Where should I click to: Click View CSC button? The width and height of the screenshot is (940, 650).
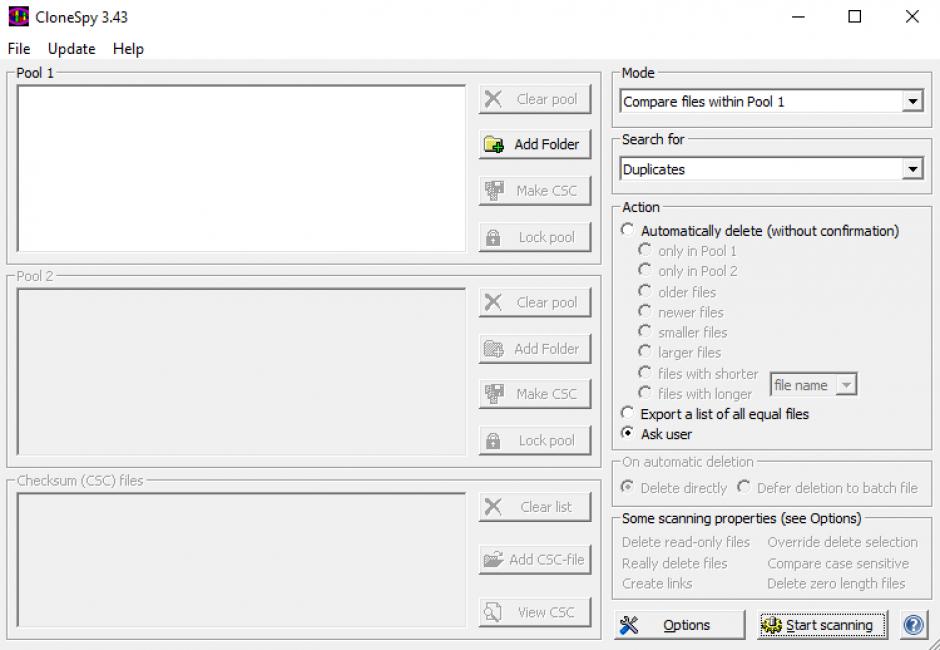point(535,612)
